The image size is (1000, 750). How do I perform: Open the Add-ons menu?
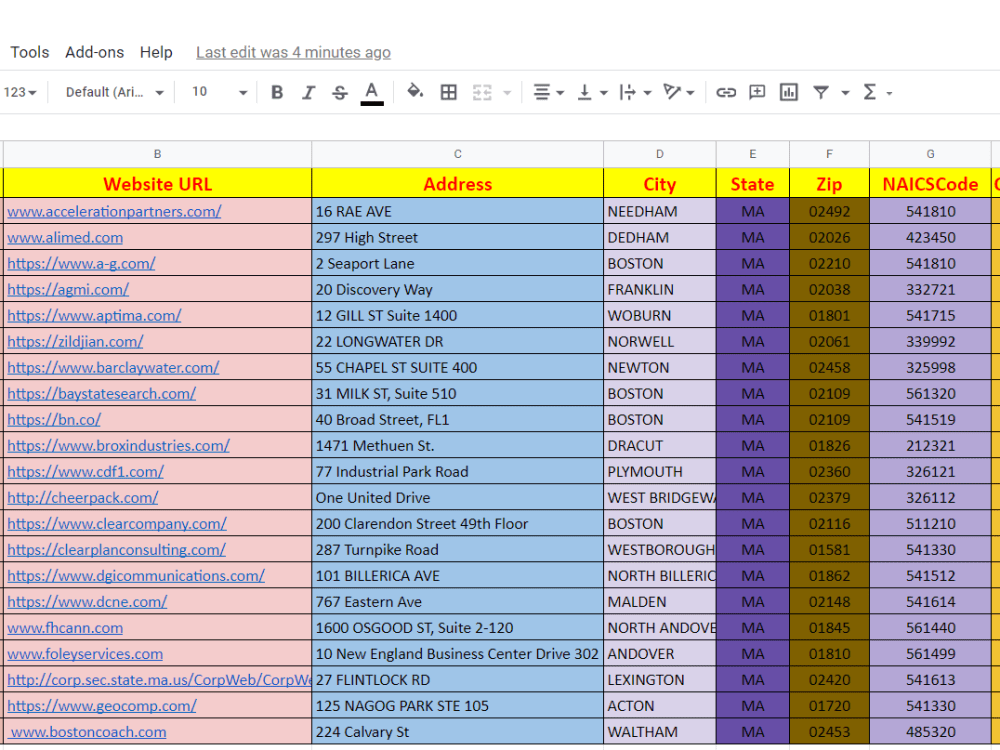[94, 52]
